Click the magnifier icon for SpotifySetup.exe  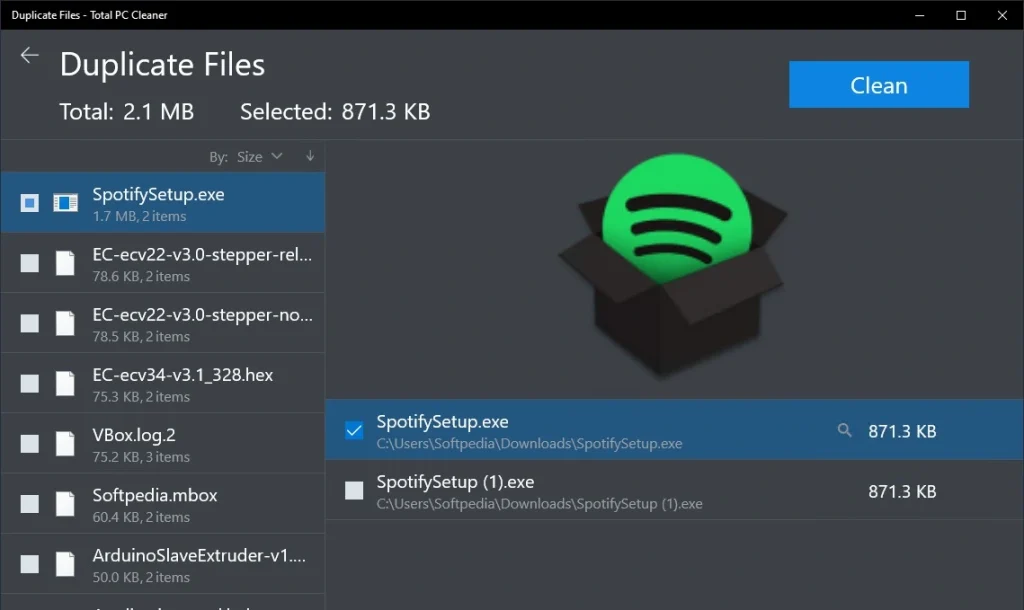pyautogui.click(x=844, y=430)
